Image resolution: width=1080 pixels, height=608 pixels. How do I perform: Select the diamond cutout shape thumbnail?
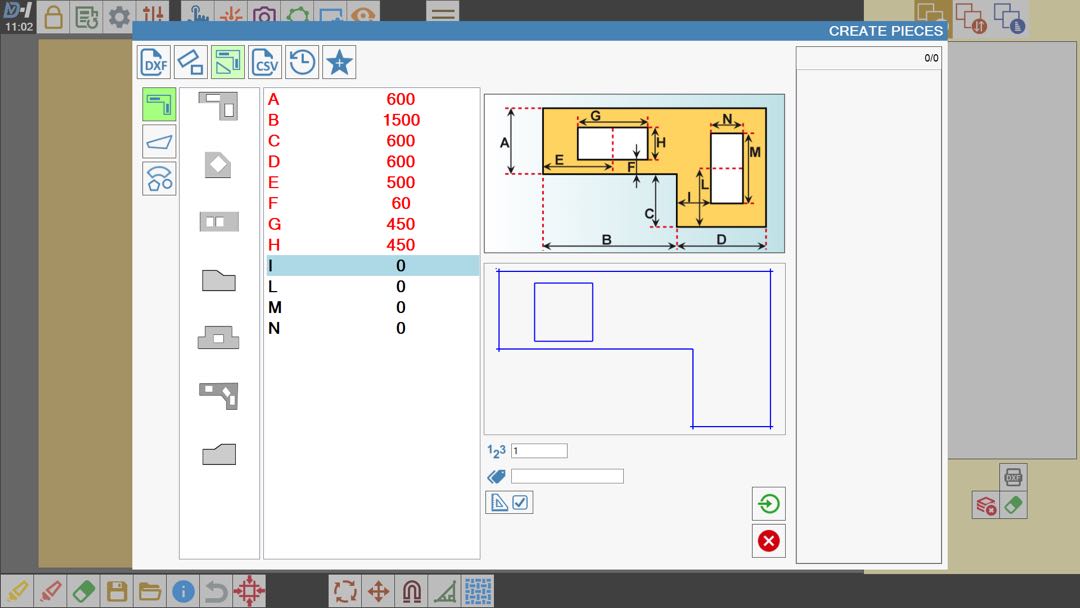coord(218,165)
